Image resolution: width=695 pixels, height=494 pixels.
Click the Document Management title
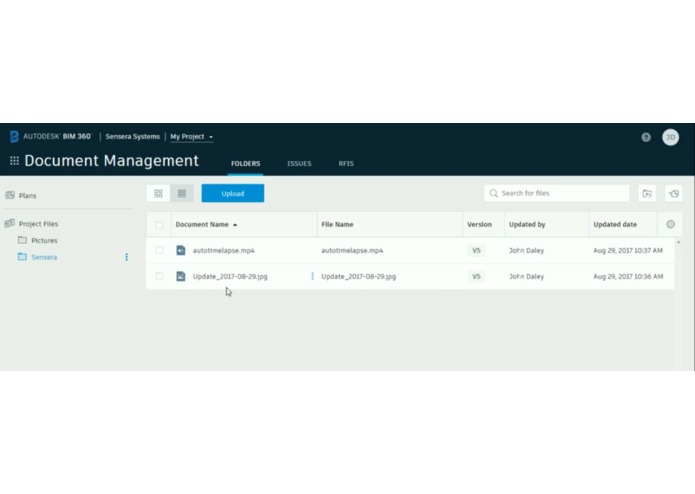111,160
